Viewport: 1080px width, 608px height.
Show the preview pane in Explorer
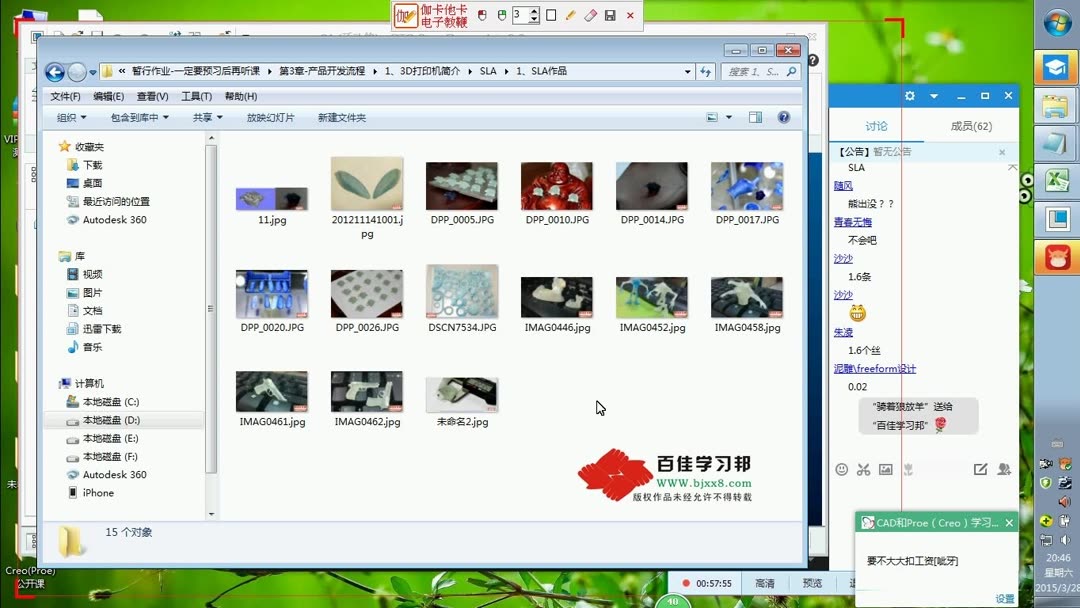(753, 116)
